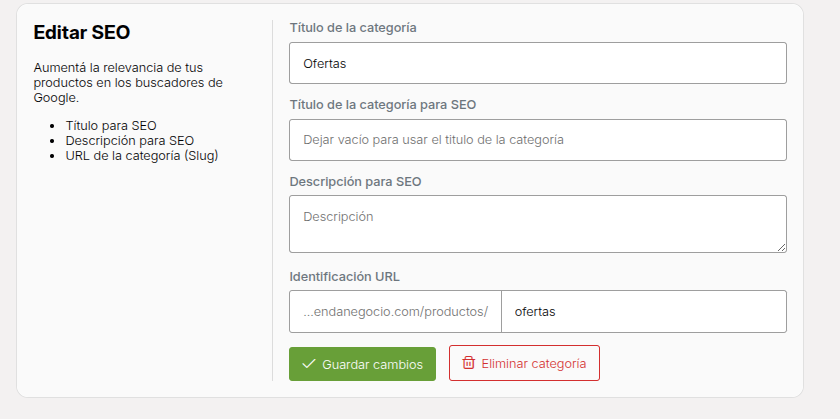Image resolution: width=840 pixels, height=419 pixels.
Task: Focus the Título de la categoría para SEO field
Action: 538,140
